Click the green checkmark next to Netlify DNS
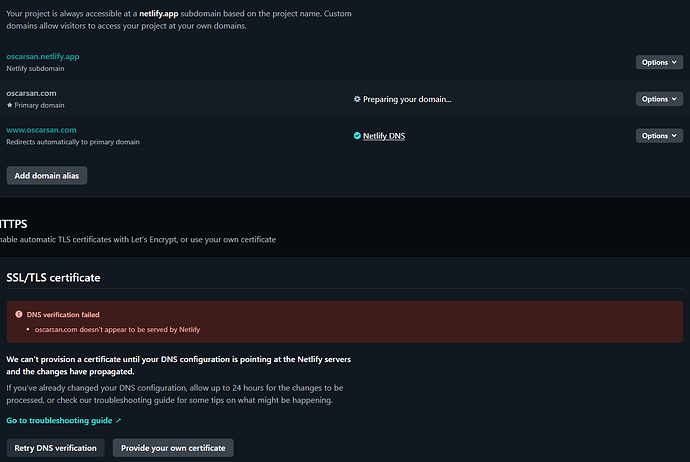Image resolution: width=690 pixels, height=462 pixels. [x=357, y=136]
